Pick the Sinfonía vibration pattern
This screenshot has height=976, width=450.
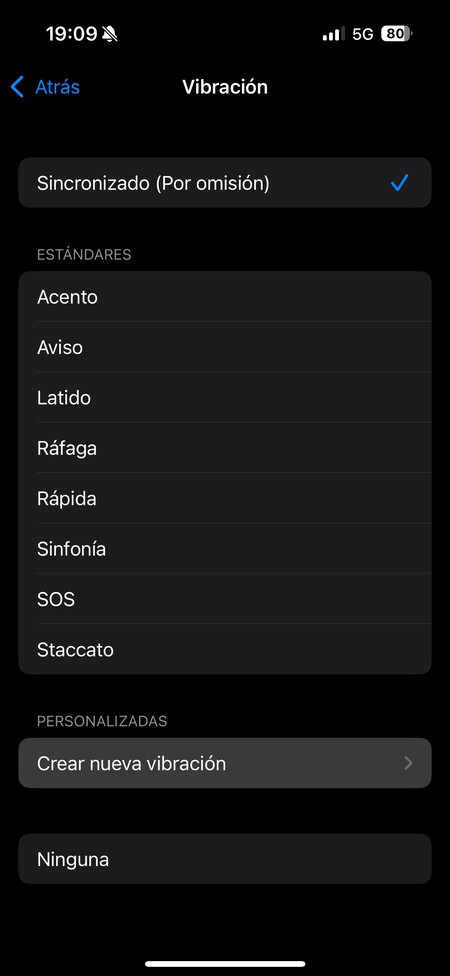click(x=225, y=549)
